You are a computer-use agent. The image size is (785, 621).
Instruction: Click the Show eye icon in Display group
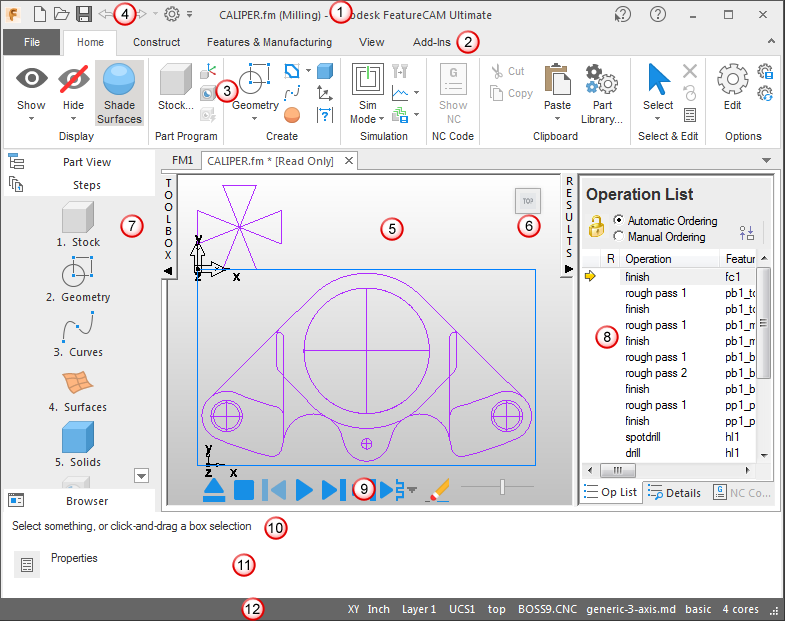[x=31, y=78]
